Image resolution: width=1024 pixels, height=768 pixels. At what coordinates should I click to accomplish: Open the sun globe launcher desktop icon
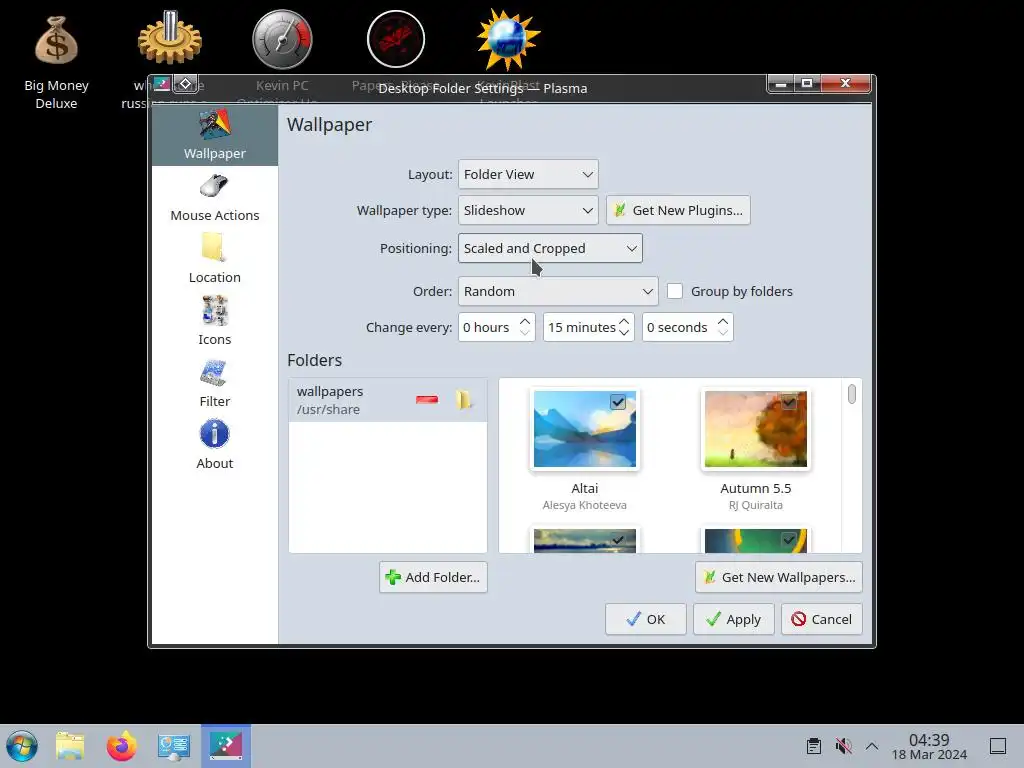(508, 39)
